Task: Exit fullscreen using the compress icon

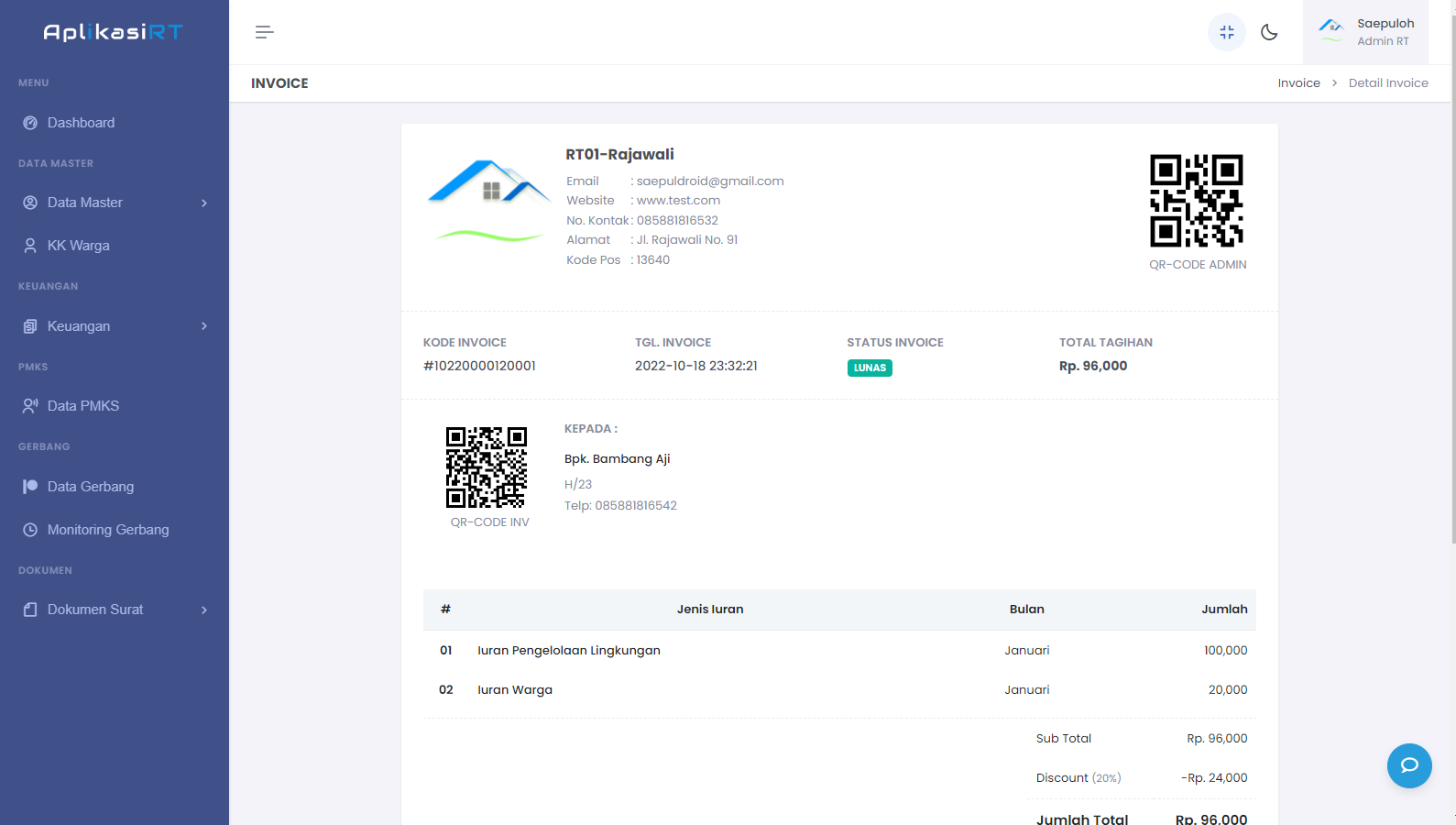Action: [1227, 32]
